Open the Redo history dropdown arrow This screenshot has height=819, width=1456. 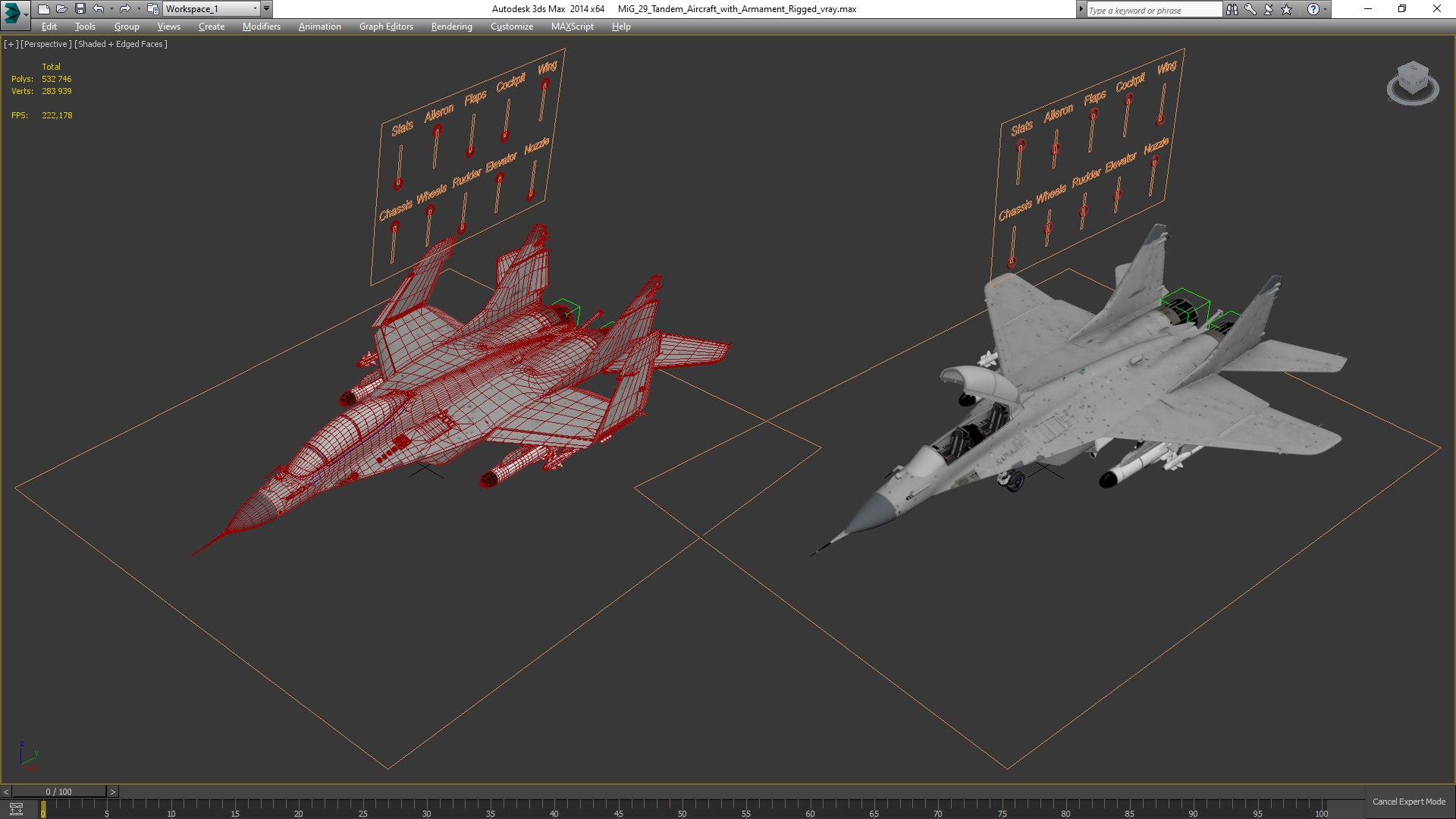pos(139,9)
